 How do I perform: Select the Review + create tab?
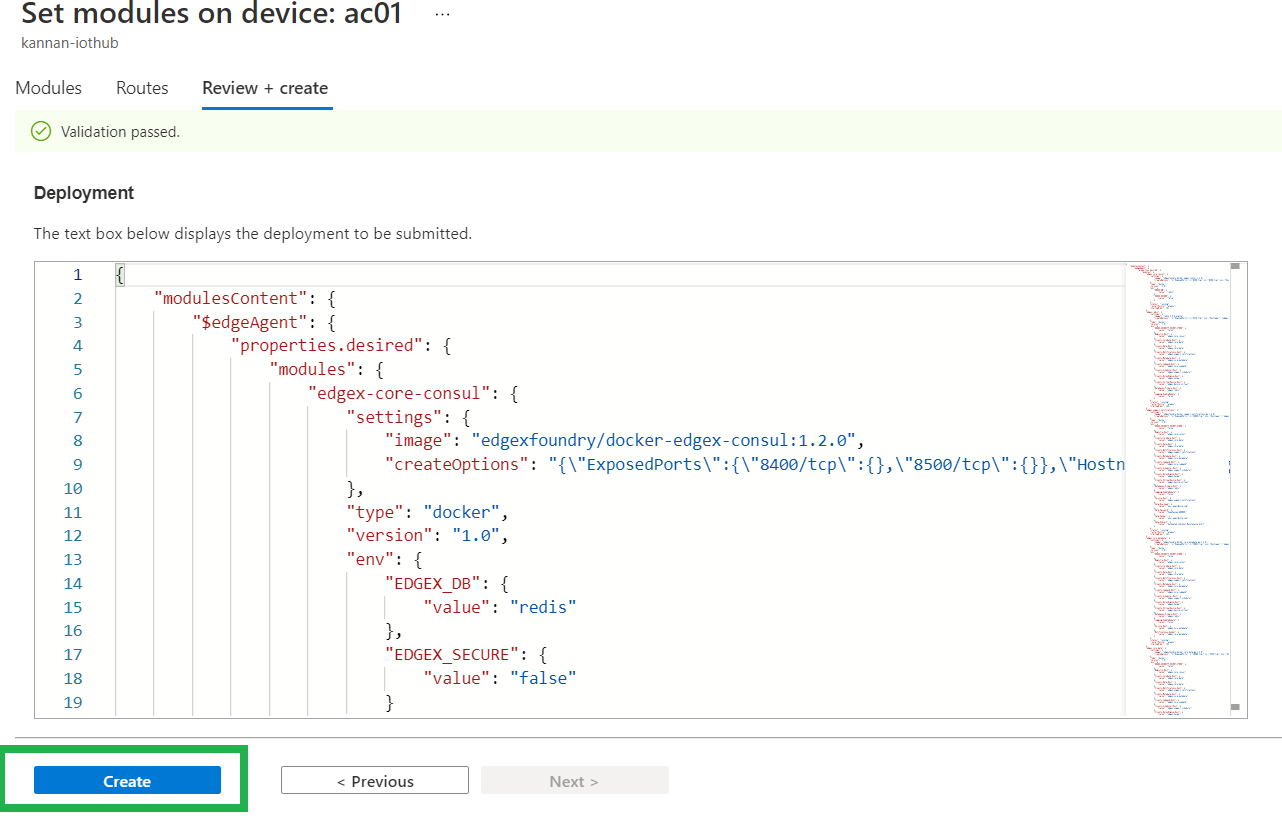[265, 88]
